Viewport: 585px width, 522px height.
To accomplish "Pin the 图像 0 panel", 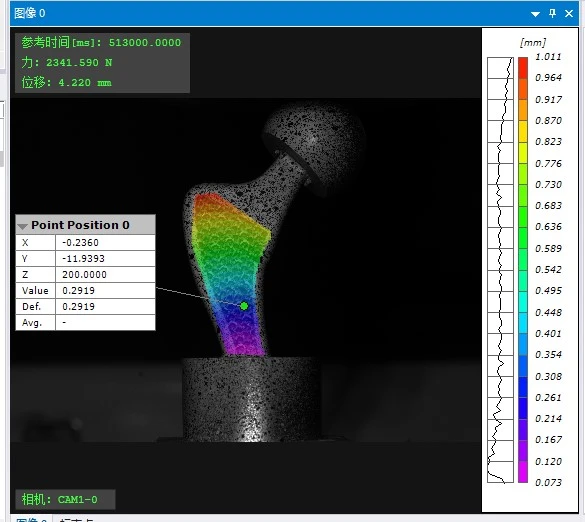I will pos(553,13).
